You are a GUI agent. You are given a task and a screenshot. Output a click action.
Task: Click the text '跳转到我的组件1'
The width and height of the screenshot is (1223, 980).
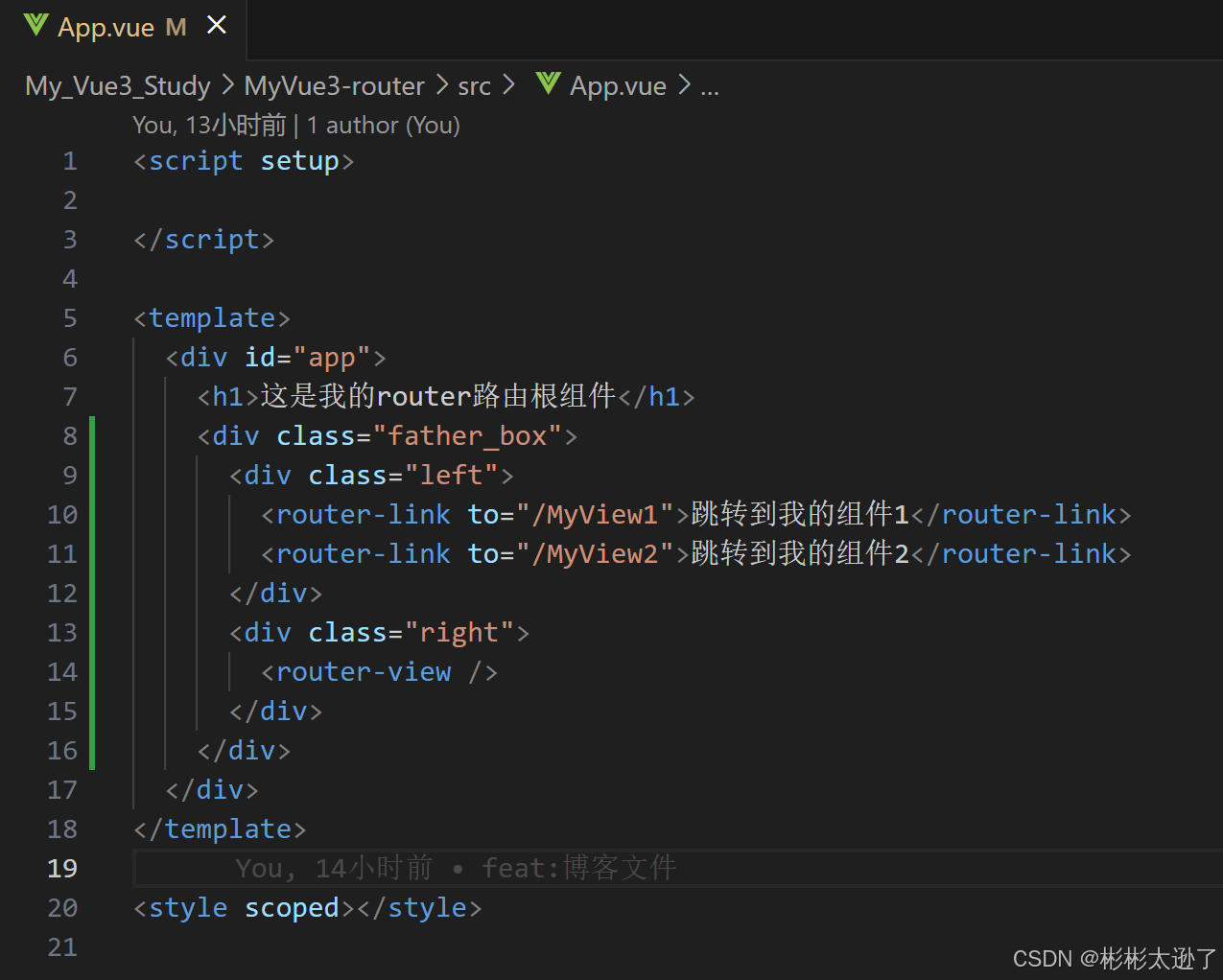point(800,515)
